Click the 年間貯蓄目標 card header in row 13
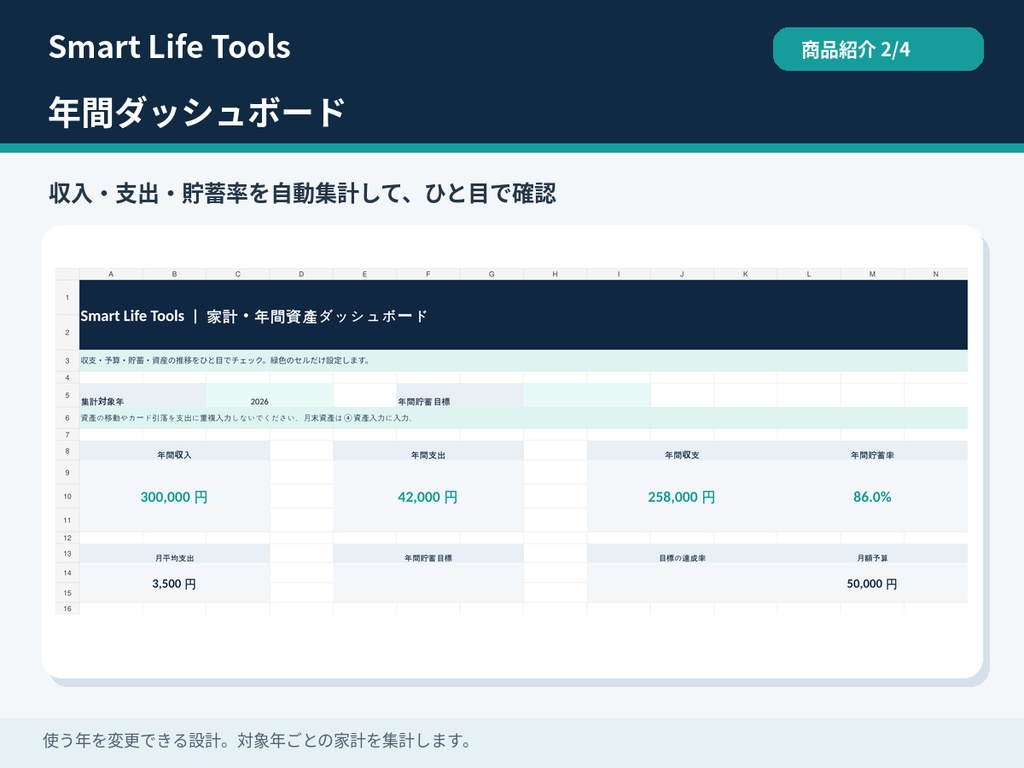This screenshot has width=1024, height=768. point(428,554)
